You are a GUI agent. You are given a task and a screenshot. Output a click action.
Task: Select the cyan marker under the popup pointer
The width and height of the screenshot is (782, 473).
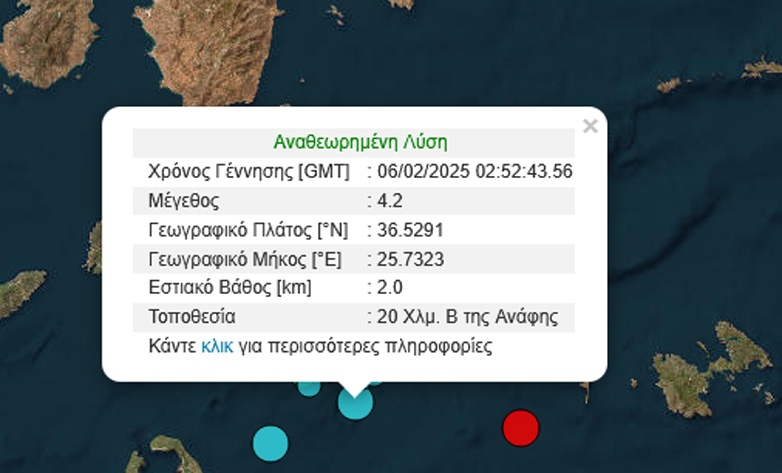tap(355, 403)
